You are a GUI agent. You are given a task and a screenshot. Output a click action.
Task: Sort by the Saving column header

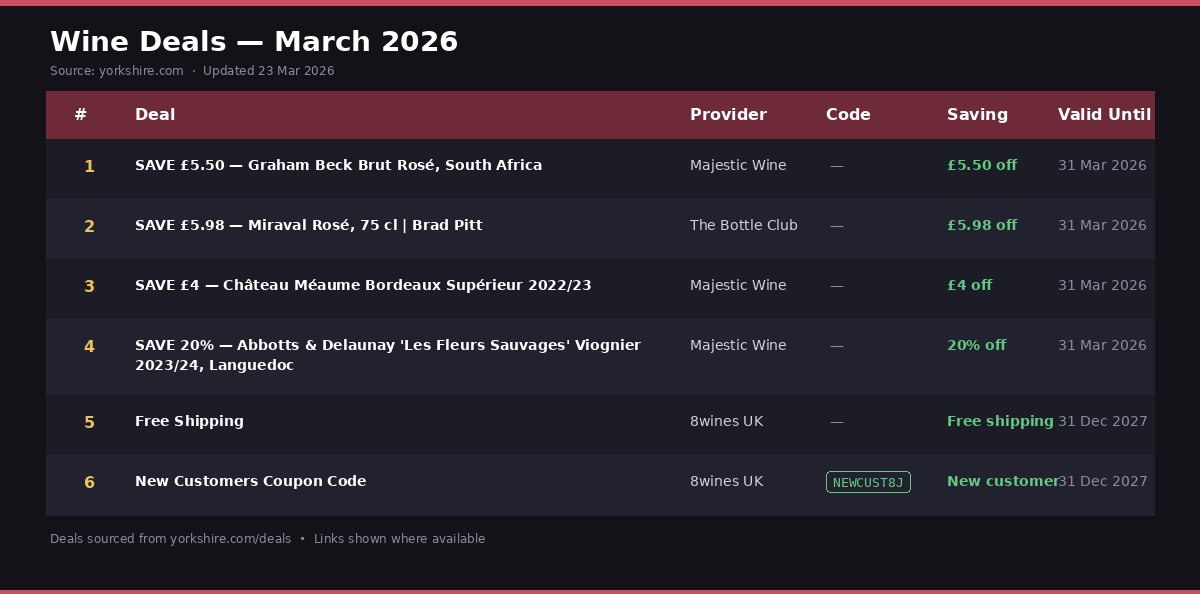[977, 114]
